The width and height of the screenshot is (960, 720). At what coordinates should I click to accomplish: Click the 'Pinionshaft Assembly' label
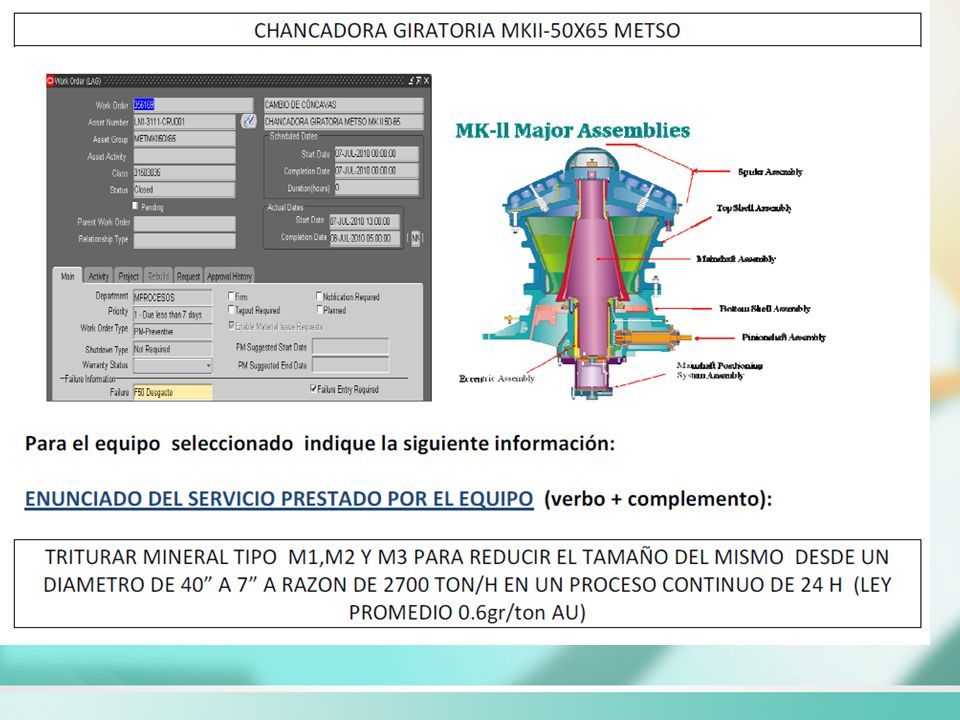[x=784, y=337]
